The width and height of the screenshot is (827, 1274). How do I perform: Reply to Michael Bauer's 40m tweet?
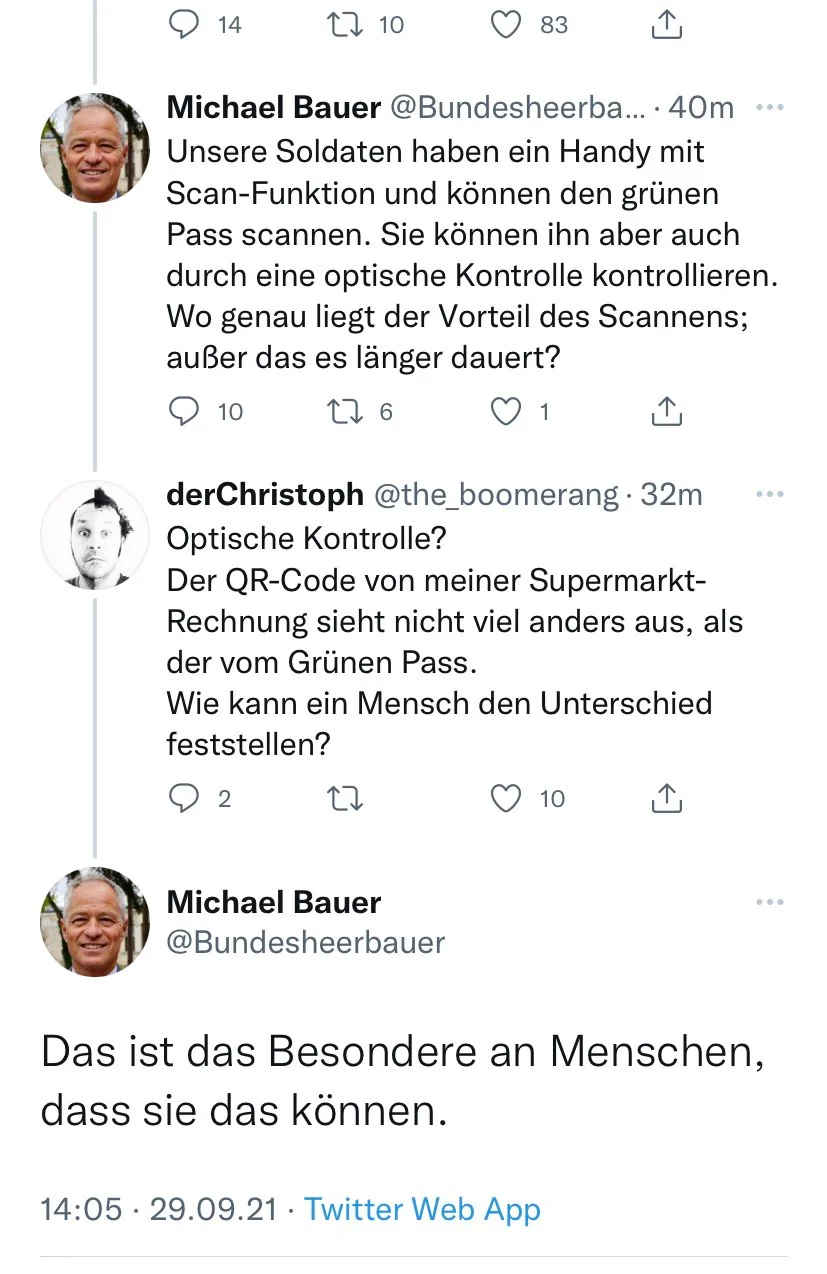[x=184, y=411]
